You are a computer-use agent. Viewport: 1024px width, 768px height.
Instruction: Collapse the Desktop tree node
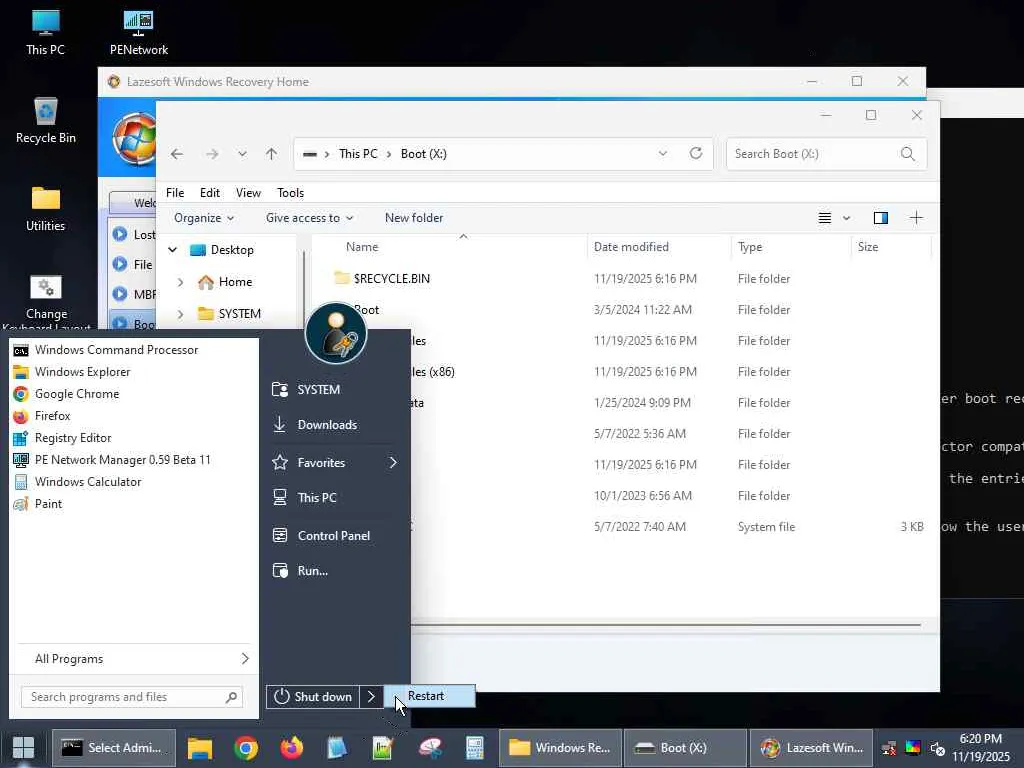[x=172, y=250]
